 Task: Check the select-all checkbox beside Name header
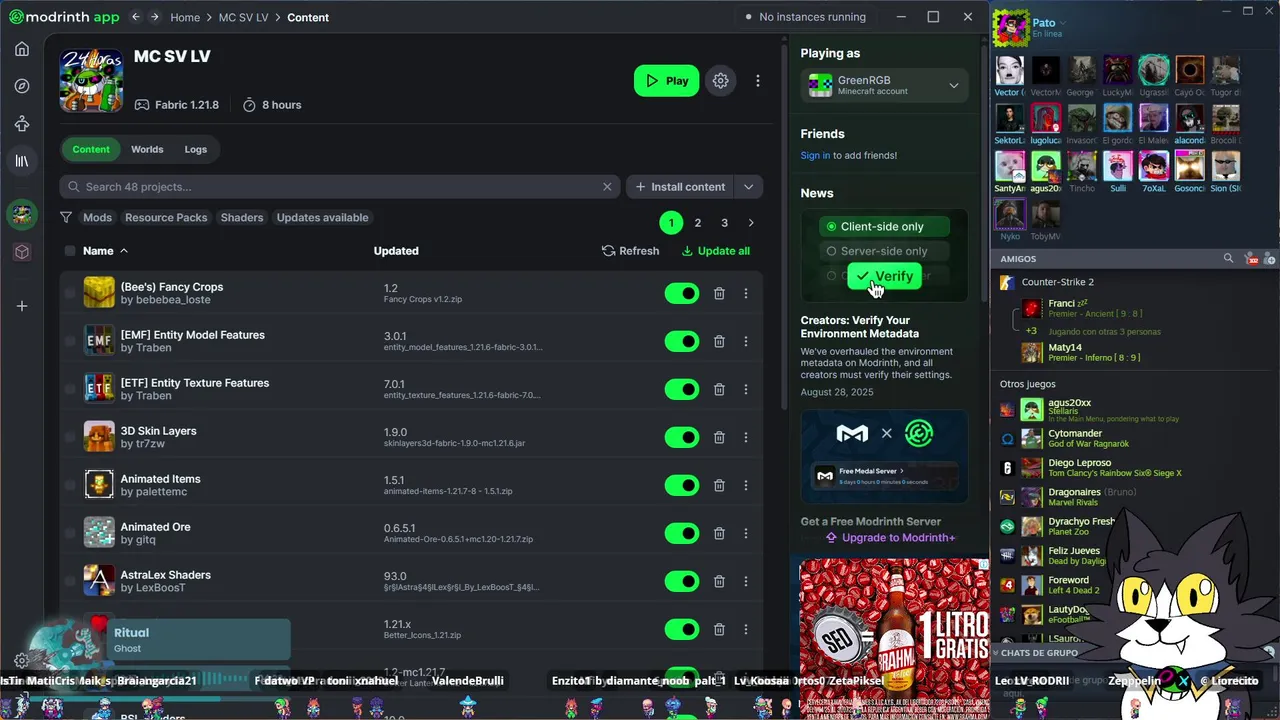point(70,251)
